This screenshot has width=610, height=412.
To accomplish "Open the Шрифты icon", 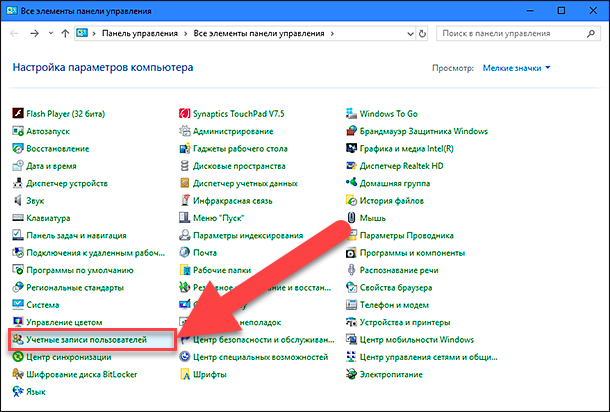I will [x=184, y=374].
